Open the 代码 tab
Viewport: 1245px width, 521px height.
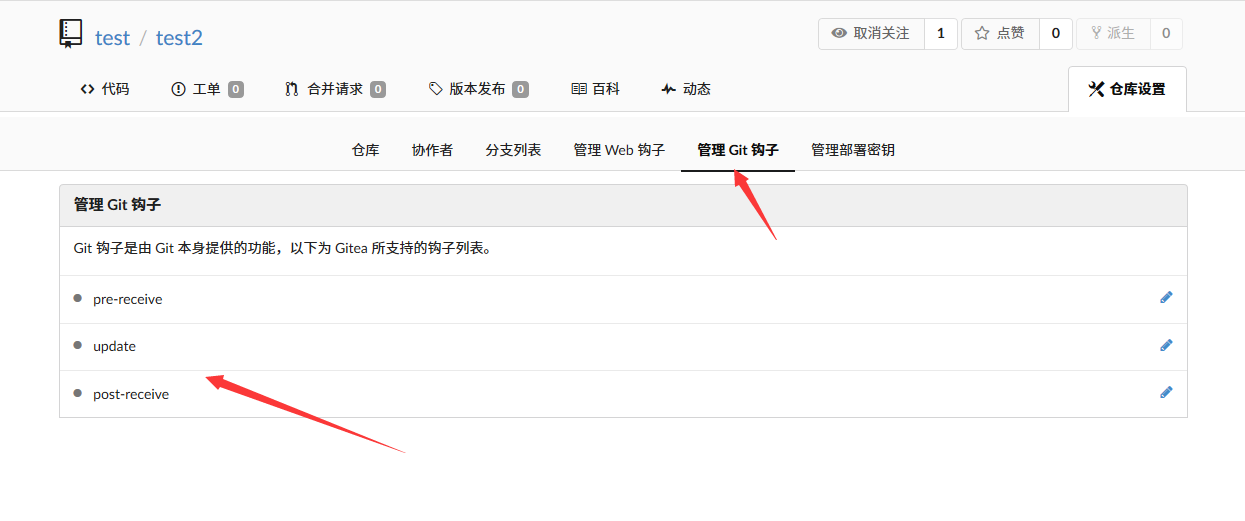click(x=105, y=89)
